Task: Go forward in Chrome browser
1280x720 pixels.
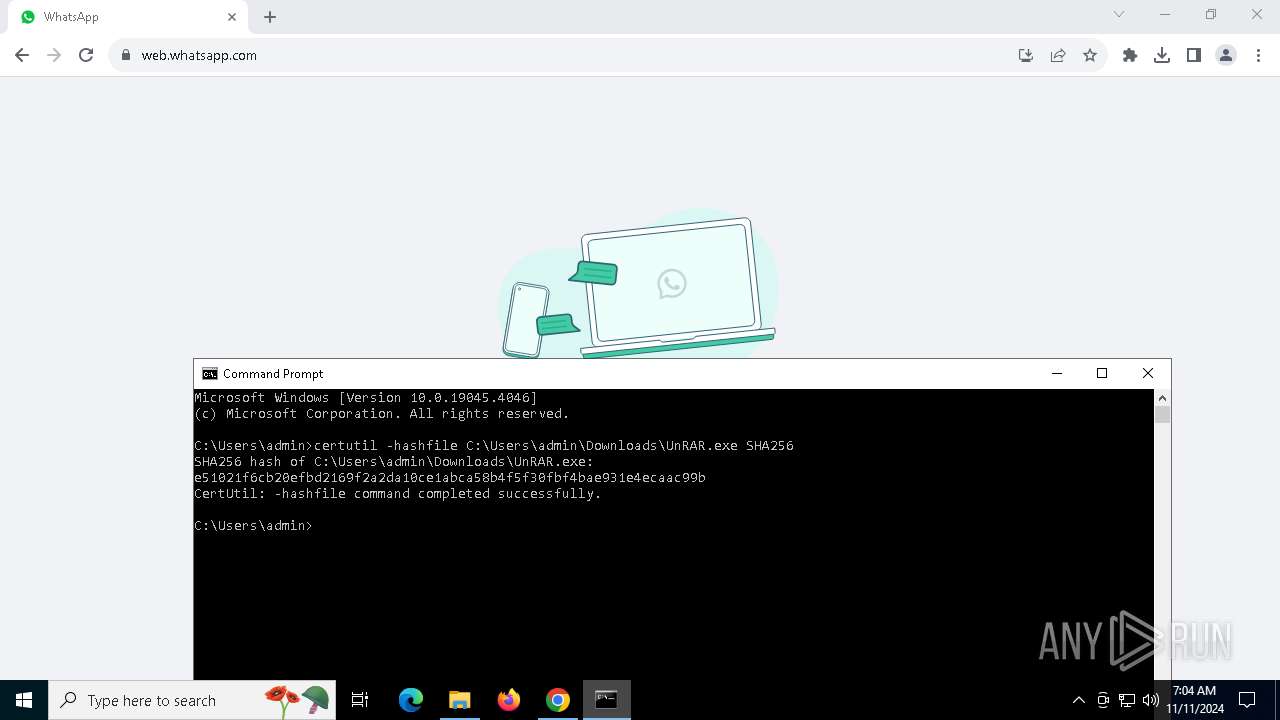Action: (54, 55)
